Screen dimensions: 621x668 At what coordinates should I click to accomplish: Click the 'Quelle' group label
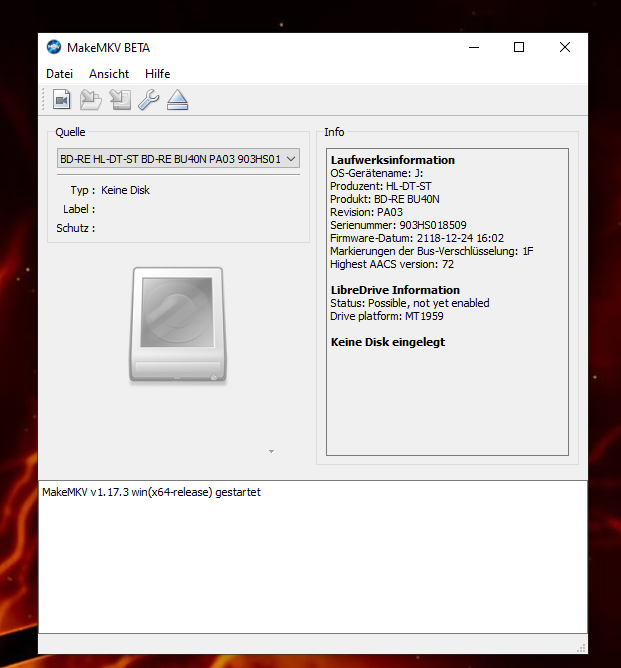tap(70, 132)
